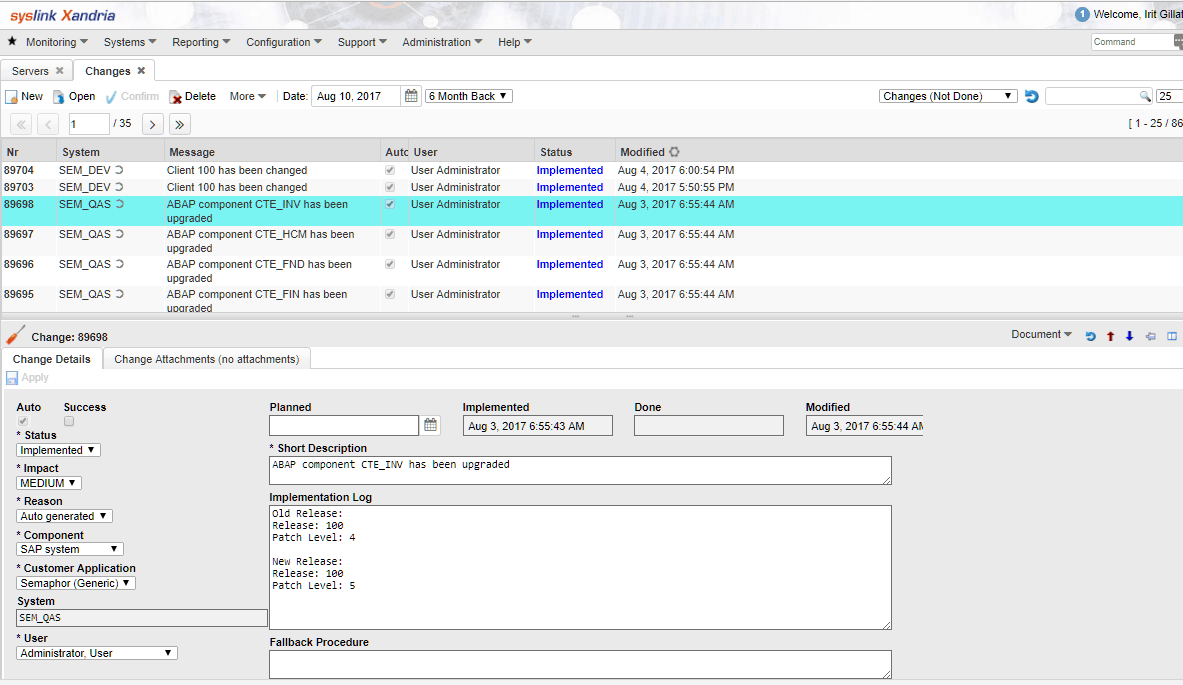The height and width of the screenshot is (685, 1183).
Task: Click blue down arrow in Change panel
Action: tap(1129, 336)
